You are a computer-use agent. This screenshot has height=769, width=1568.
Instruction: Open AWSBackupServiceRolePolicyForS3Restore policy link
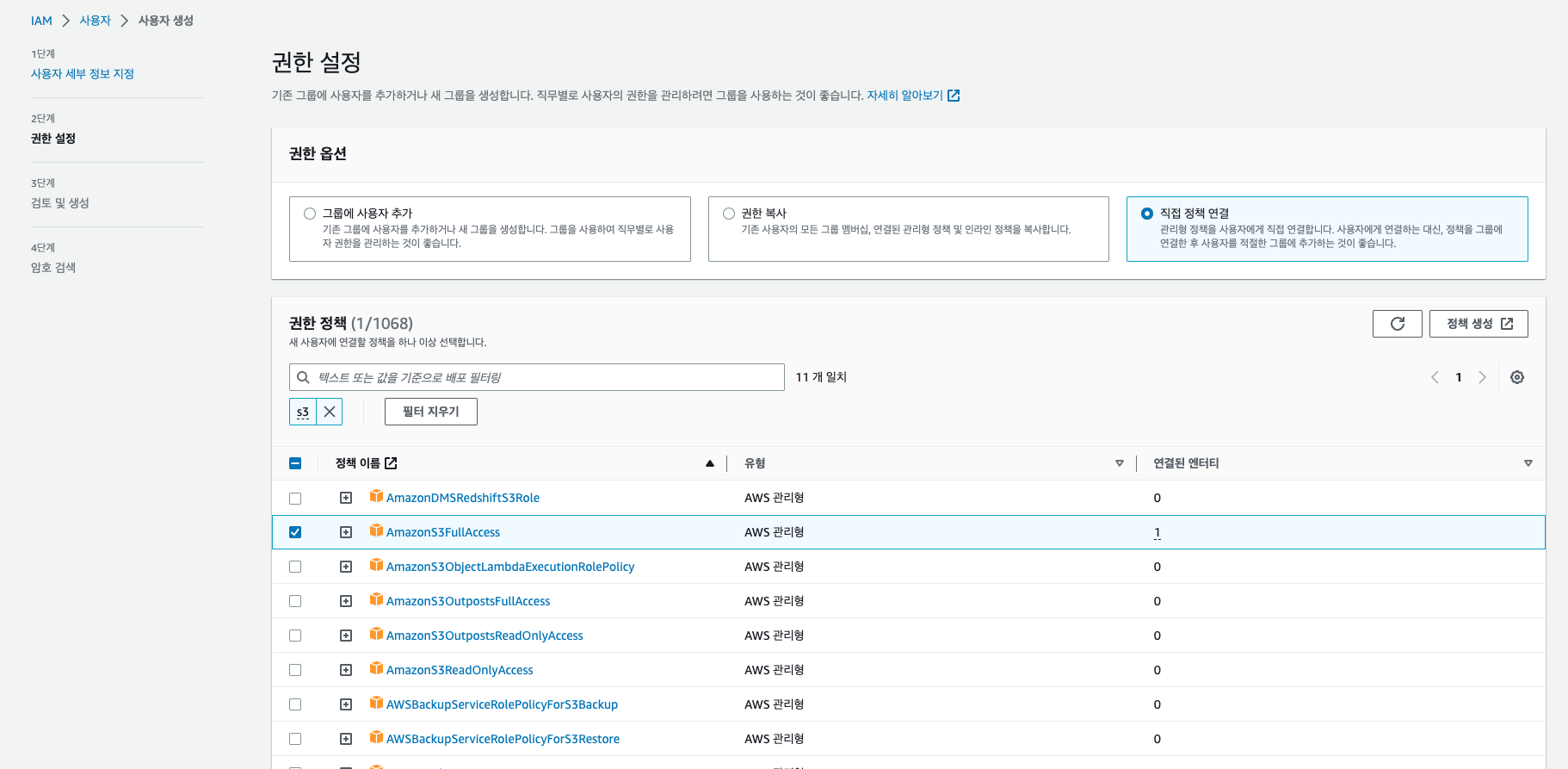503,739
